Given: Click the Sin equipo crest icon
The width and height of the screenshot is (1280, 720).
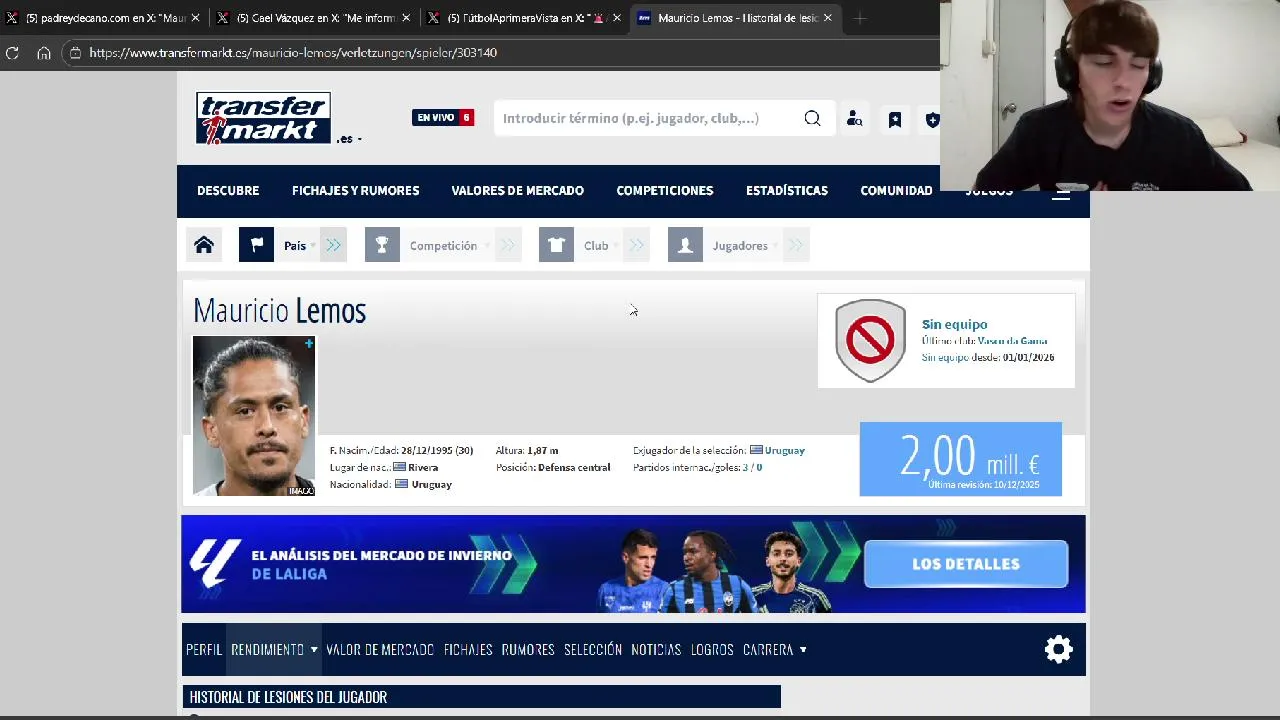Looking at the screenshot, I should 870,340.
